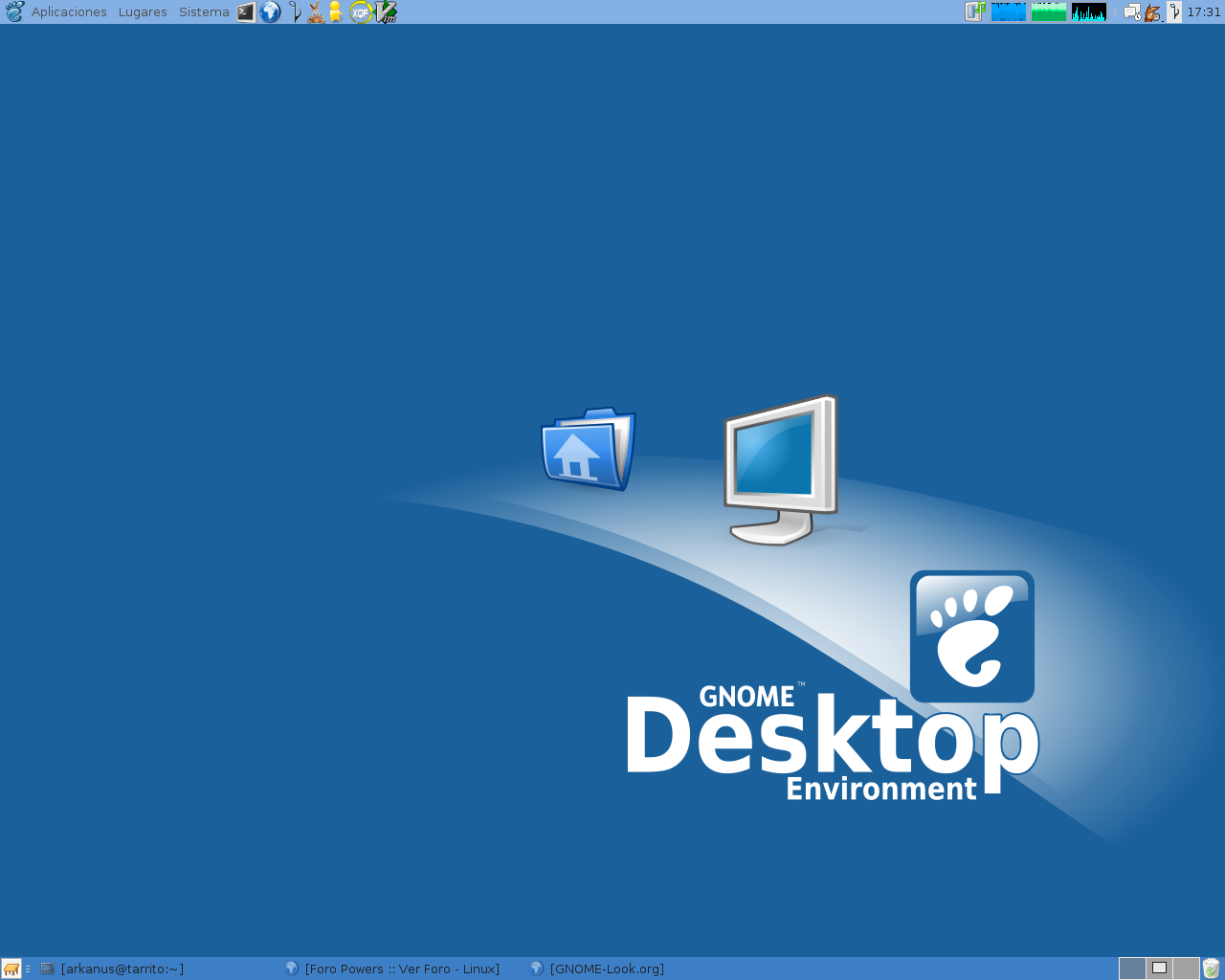Launch the Vim editor icon
The image size is (1225, 980).
(386, 11)
